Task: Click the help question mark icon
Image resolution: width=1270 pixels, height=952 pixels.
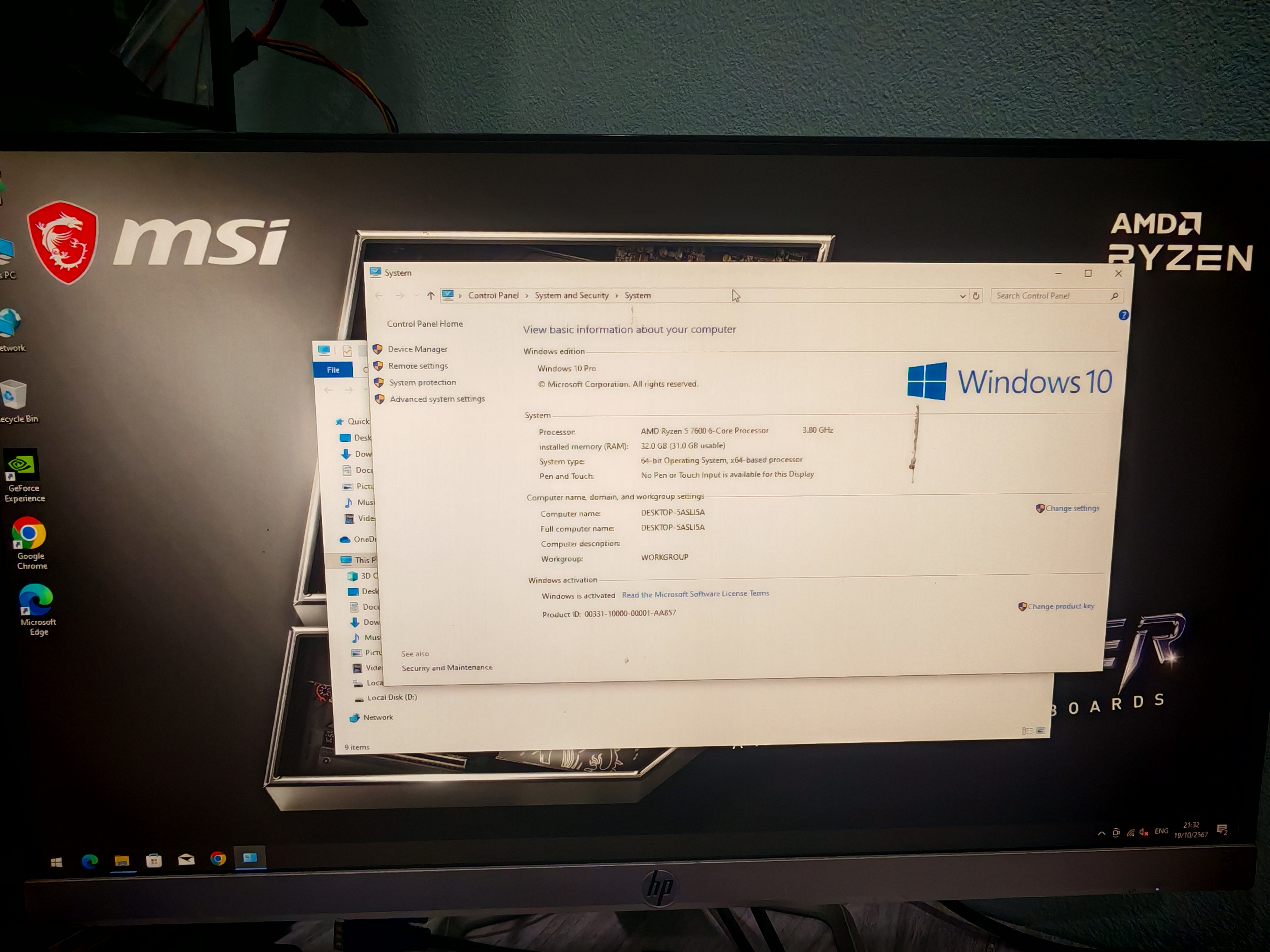Action: click(1124, 315)
